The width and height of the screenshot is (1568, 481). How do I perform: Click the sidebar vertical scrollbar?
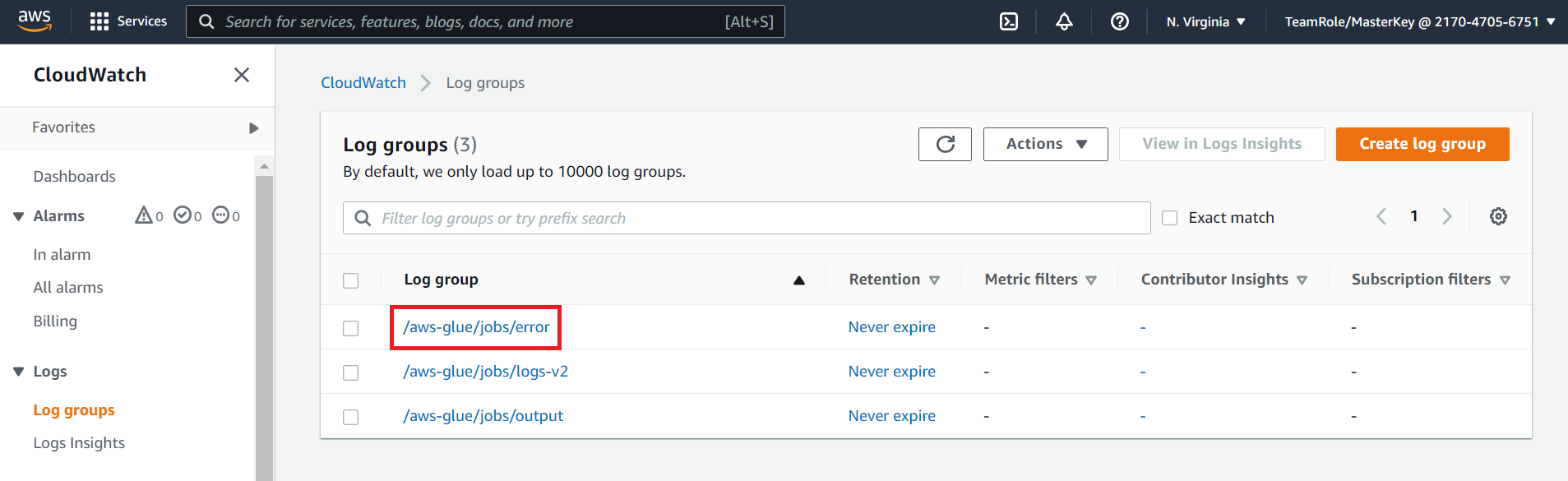(264, 328)
